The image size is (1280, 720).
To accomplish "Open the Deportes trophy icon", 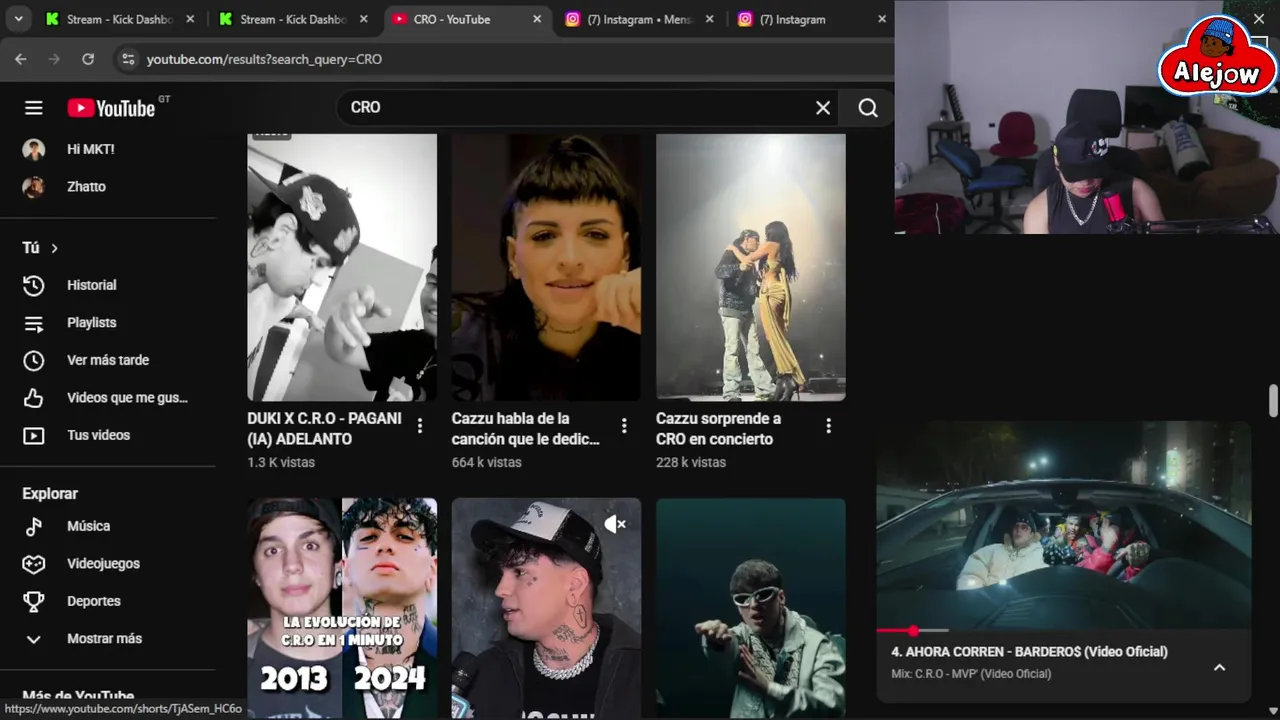I will pyautogui.click(x=34, y=601).
